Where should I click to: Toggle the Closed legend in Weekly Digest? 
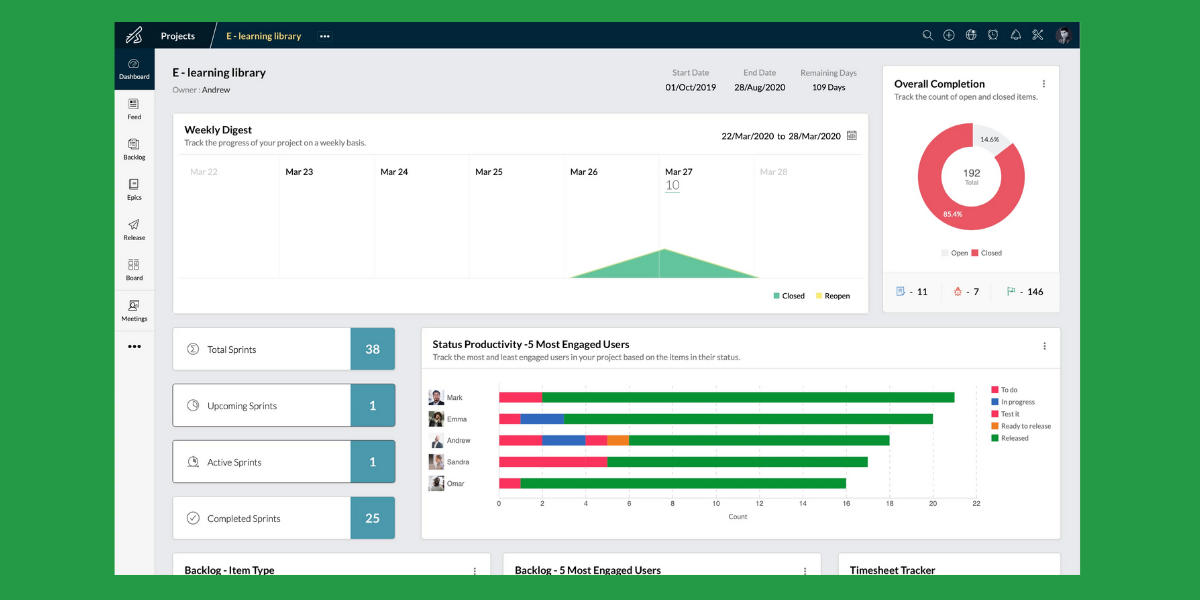[788, 296]
